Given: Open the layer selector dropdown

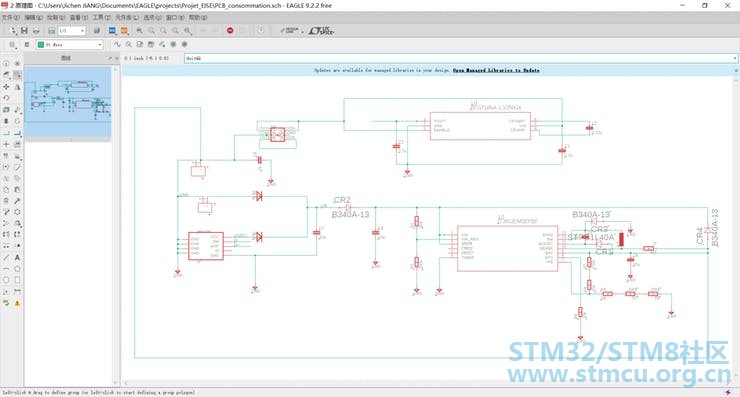Looking at the screenshot, I should (x=70, y=45).
